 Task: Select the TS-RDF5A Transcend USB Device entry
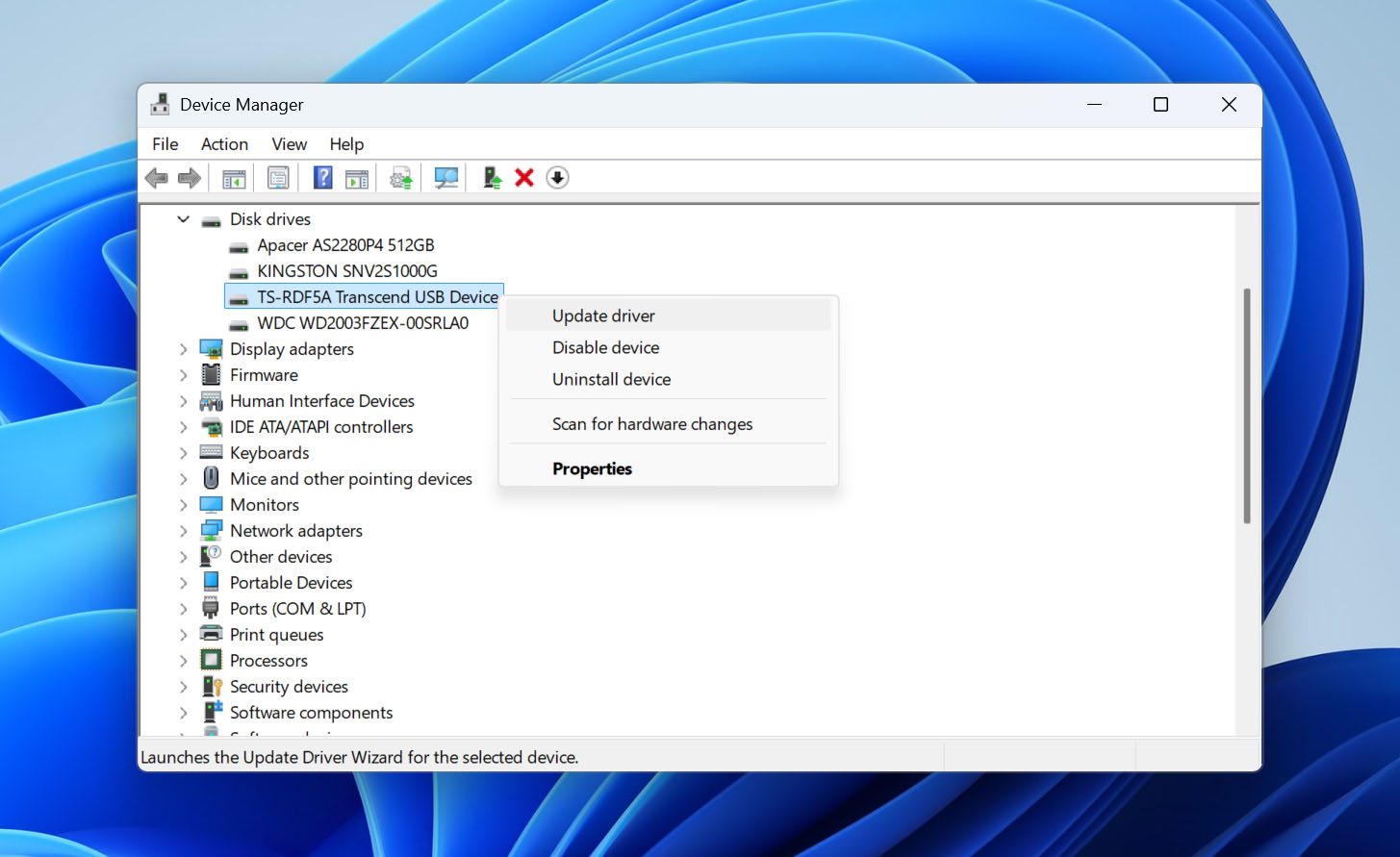click(x=364, y=297)
